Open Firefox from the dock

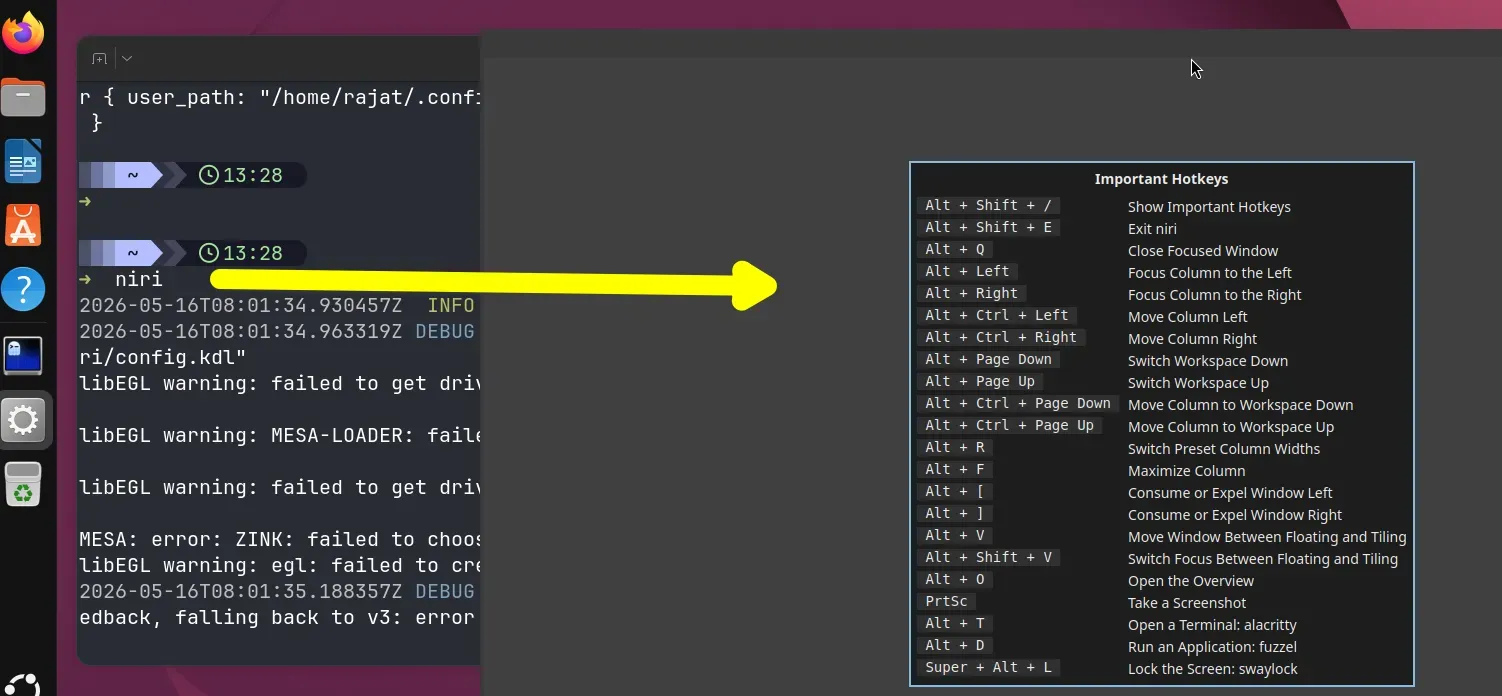pos(23,33)
